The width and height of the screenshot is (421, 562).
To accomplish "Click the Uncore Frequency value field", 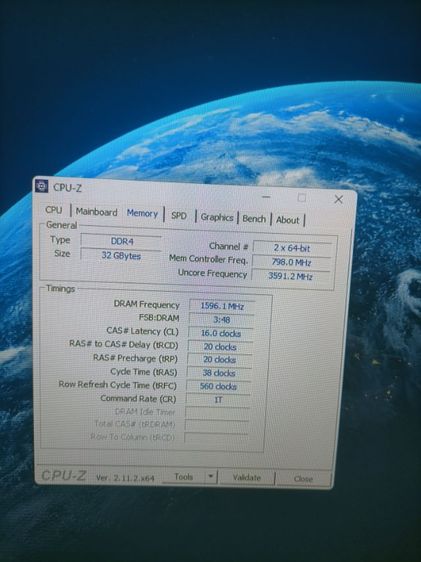I will coord(291,276).
